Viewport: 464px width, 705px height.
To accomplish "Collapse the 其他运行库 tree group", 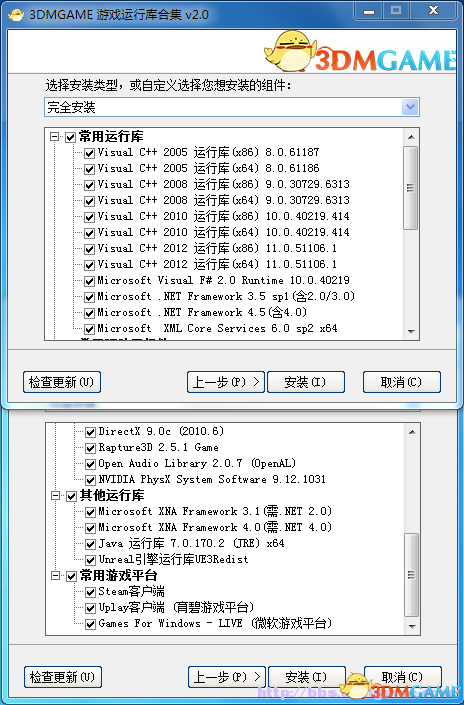I will tap(56, 496).
